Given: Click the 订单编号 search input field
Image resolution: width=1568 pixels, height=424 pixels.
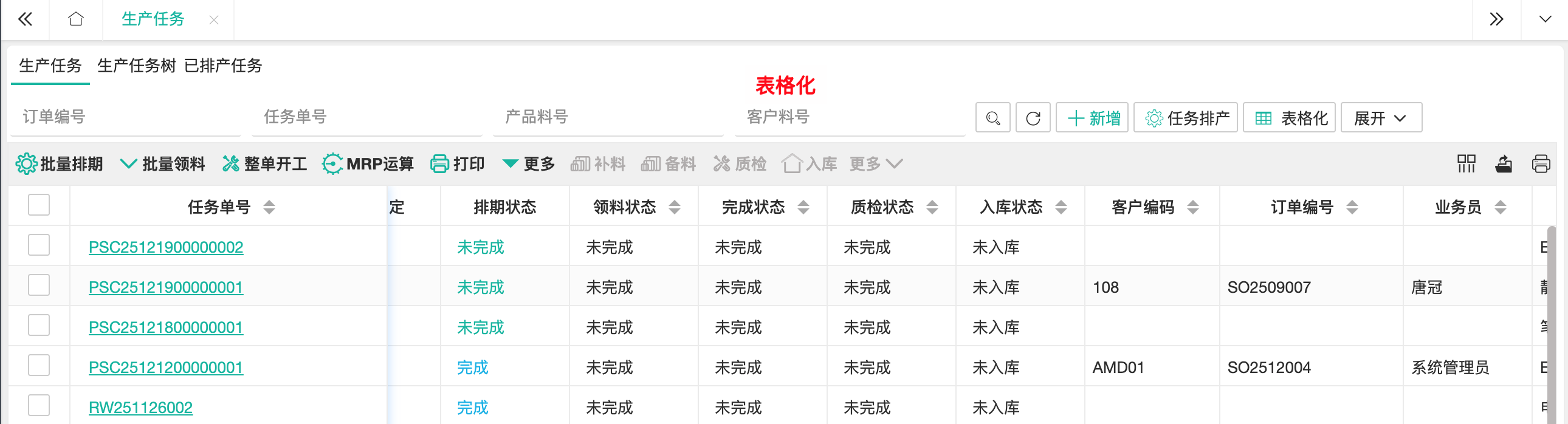Looking at the screenshot, I should click(x=125, y=117).
